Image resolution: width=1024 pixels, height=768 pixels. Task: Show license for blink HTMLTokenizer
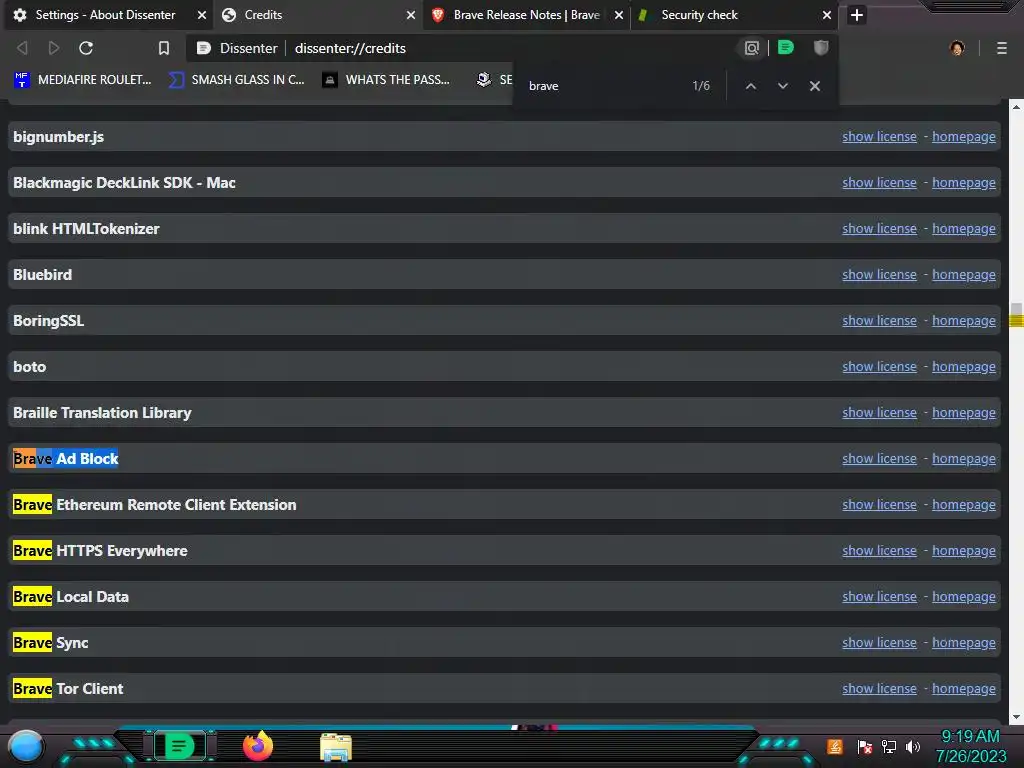pos(879,229)
